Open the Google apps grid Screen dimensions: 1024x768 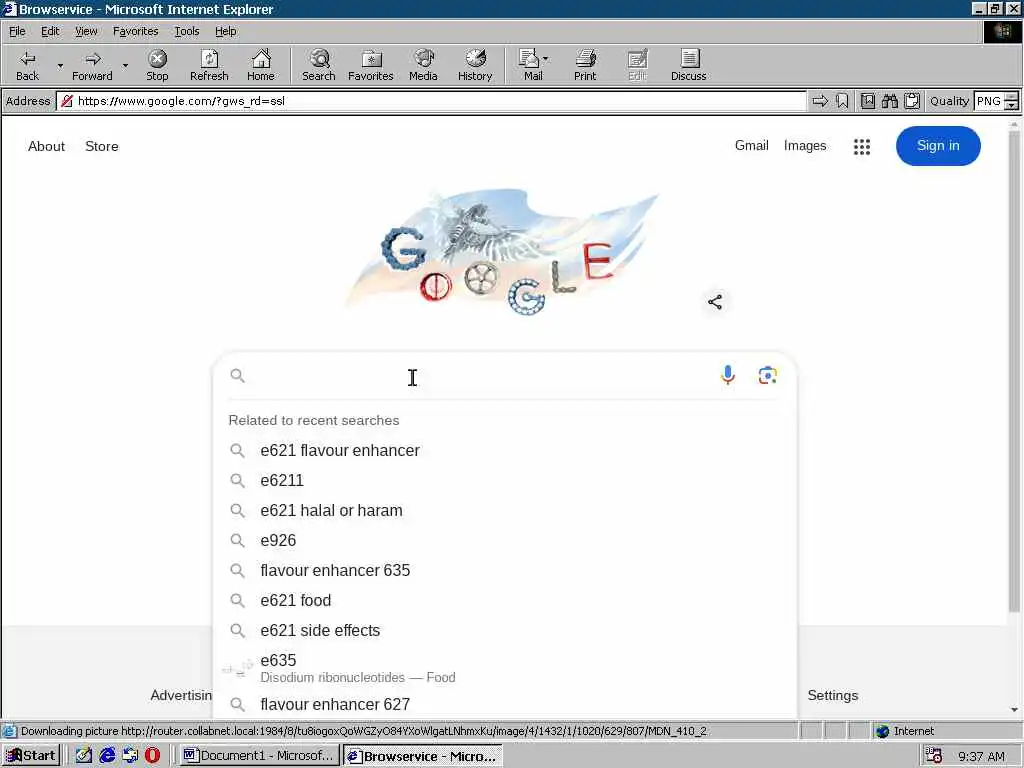coord(862,147)
